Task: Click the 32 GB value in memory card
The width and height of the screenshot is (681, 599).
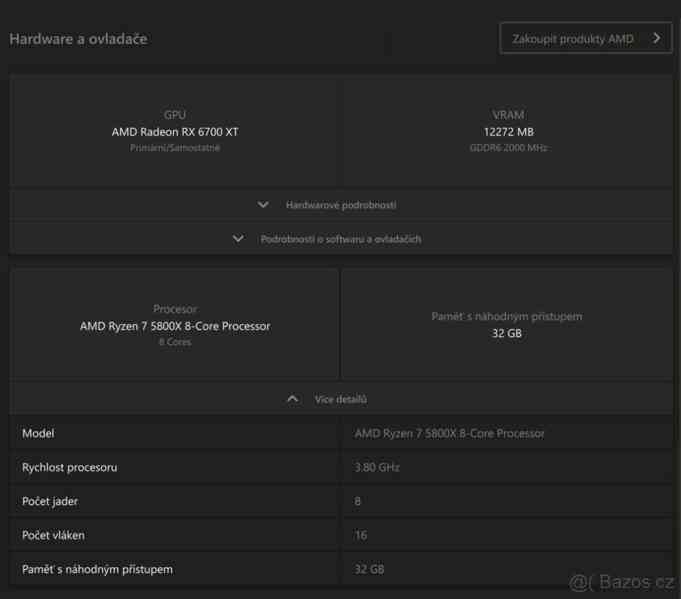Action: coord(507,333)
